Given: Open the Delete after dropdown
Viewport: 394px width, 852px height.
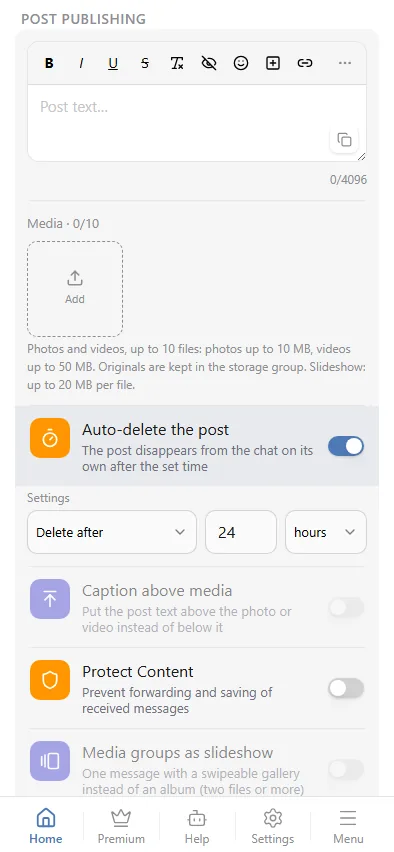Looking at the screenshot, I should pos(112,532).
